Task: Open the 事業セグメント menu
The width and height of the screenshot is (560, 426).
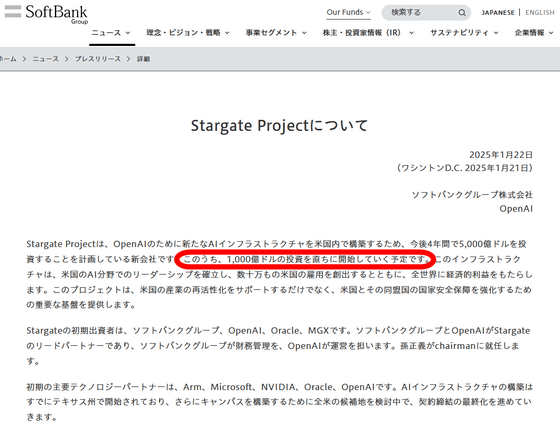Action: 276,33
